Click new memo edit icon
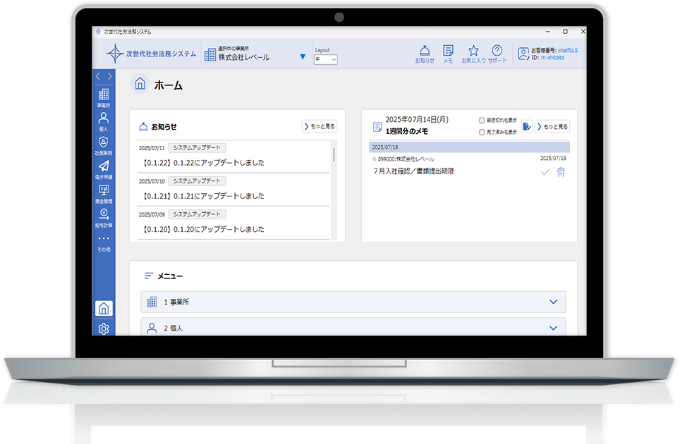This screenshot has height=444, width=680. [526, 127]
